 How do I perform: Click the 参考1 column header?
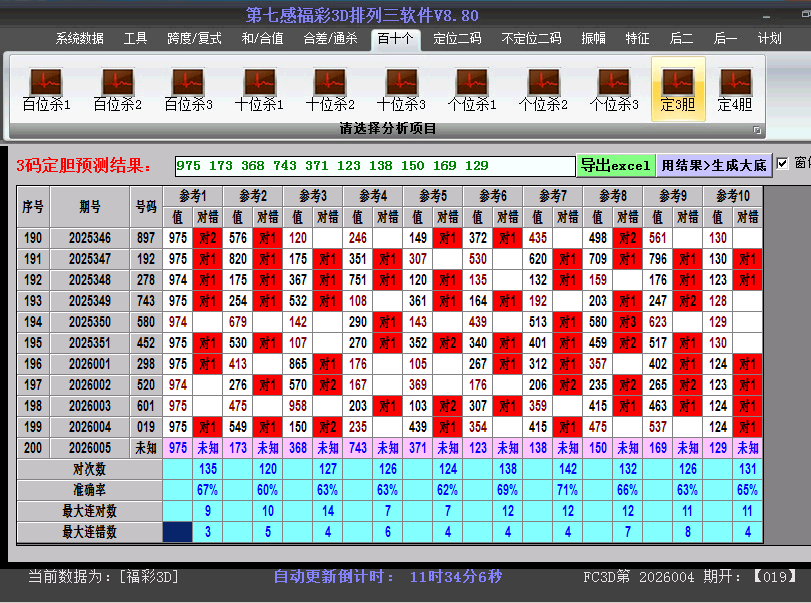pyautogui.click(x=192, y=195)
